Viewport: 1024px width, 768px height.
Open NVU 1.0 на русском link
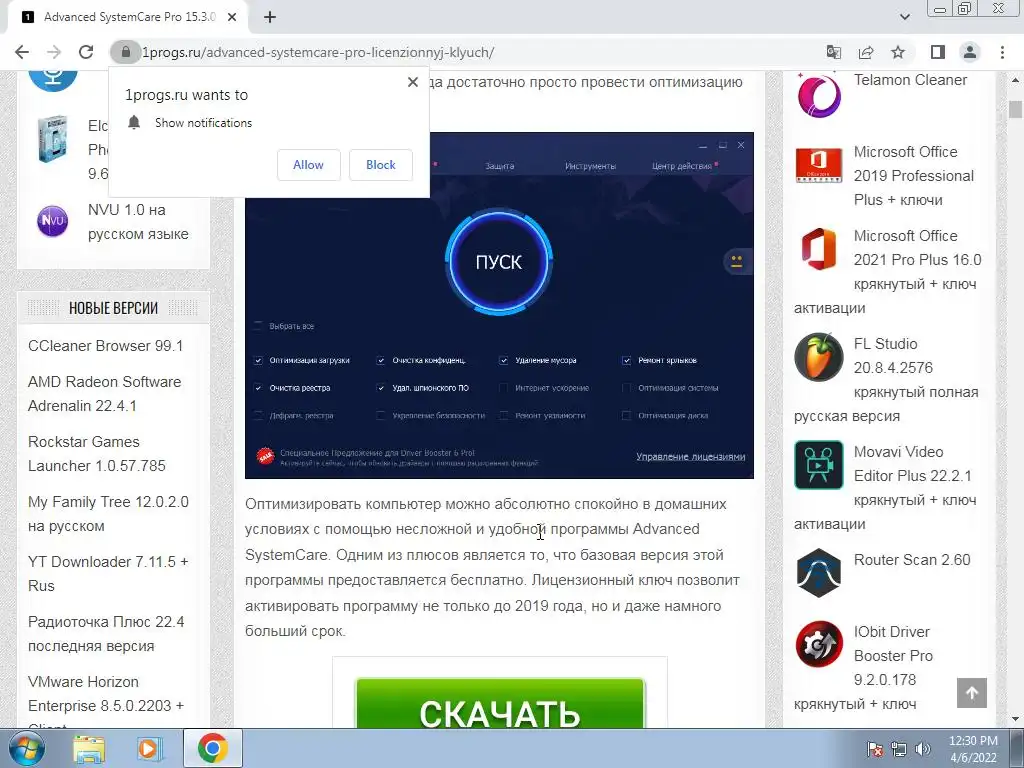(138, 222)
